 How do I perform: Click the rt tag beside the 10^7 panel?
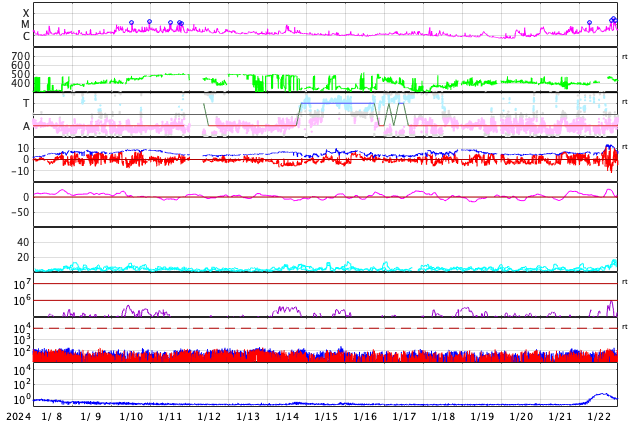click(624, 281)
